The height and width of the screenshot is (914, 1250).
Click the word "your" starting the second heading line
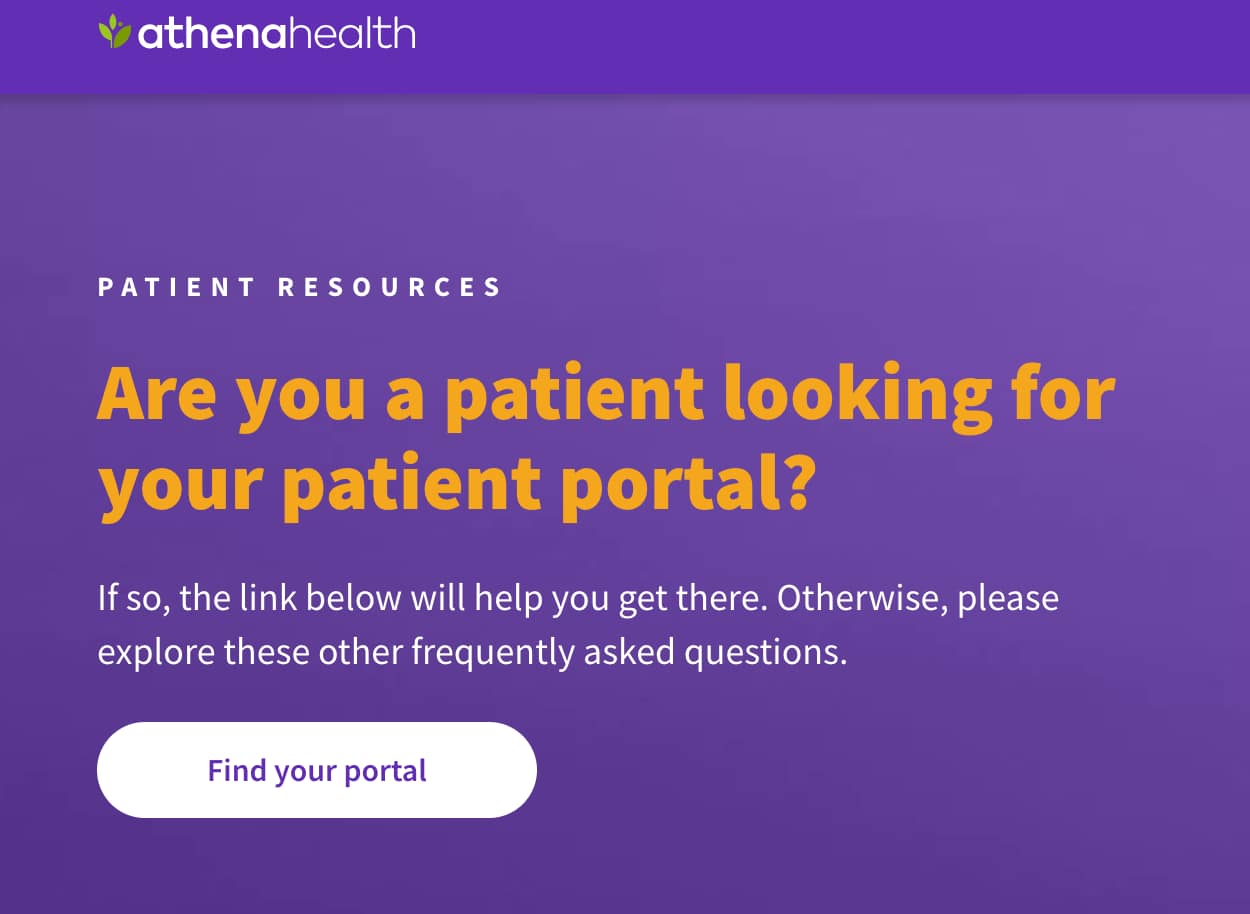point(181,485)
